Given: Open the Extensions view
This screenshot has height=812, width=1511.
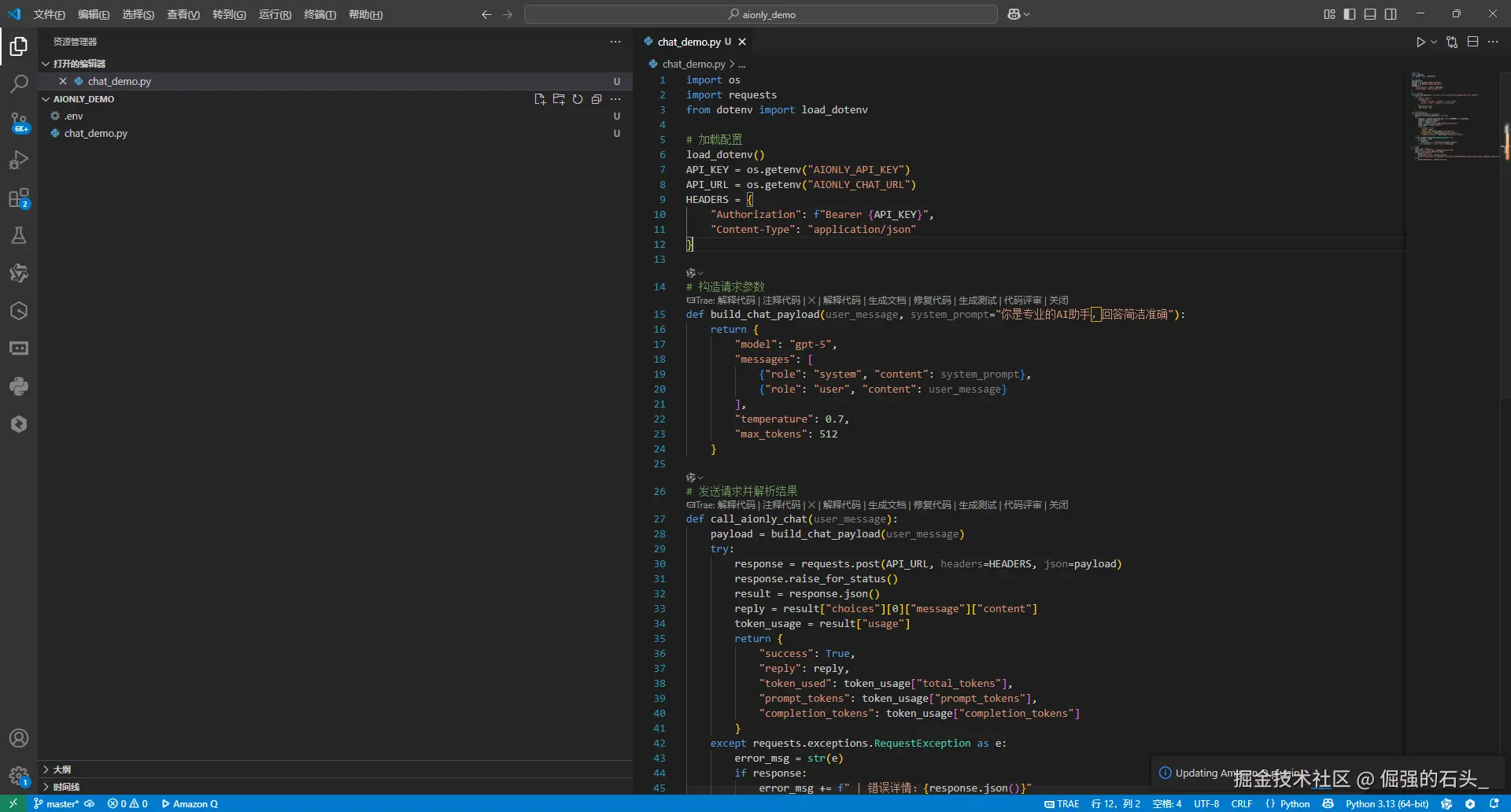Looking at the screenshot, I should [19, 197].
